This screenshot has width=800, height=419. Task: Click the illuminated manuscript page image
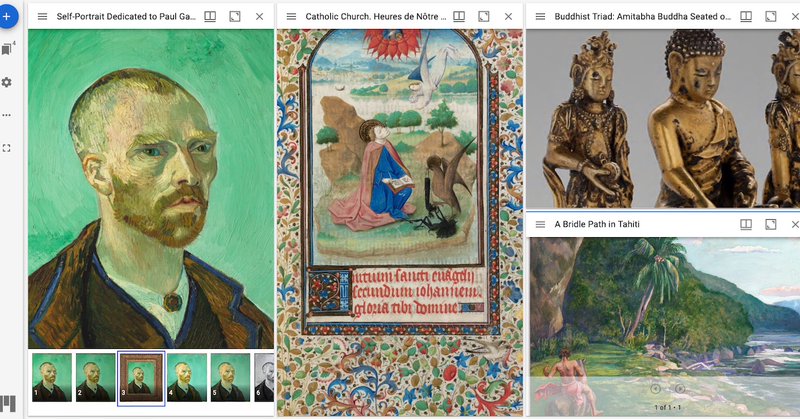pyautogui.click(x=400, y=223)
